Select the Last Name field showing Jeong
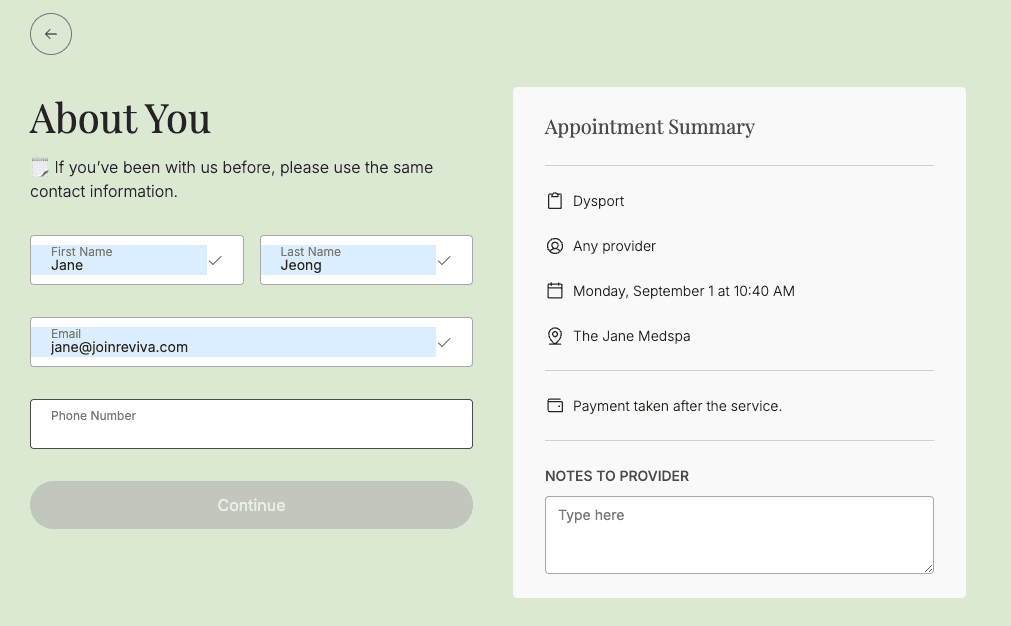Screen dimensions: 1011x626 tap(350, 260)
